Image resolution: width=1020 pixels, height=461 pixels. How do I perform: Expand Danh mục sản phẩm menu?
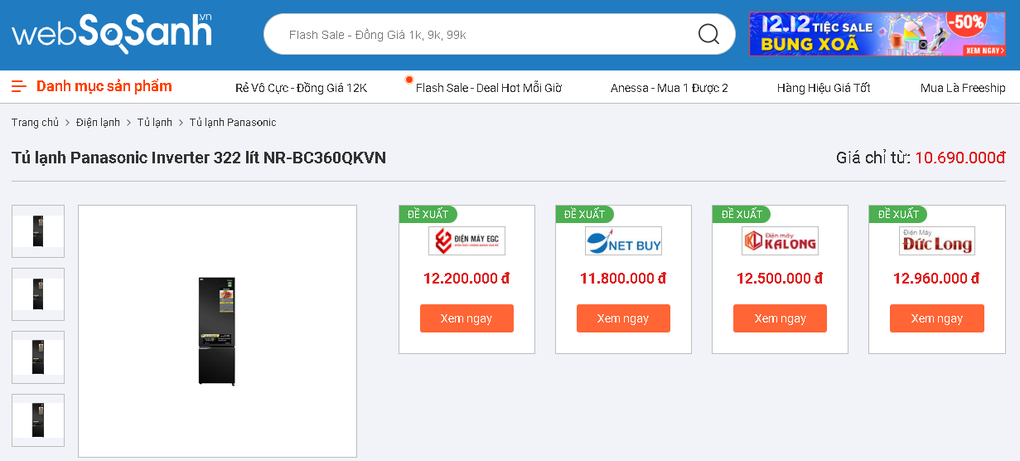[x=104, y=86]
